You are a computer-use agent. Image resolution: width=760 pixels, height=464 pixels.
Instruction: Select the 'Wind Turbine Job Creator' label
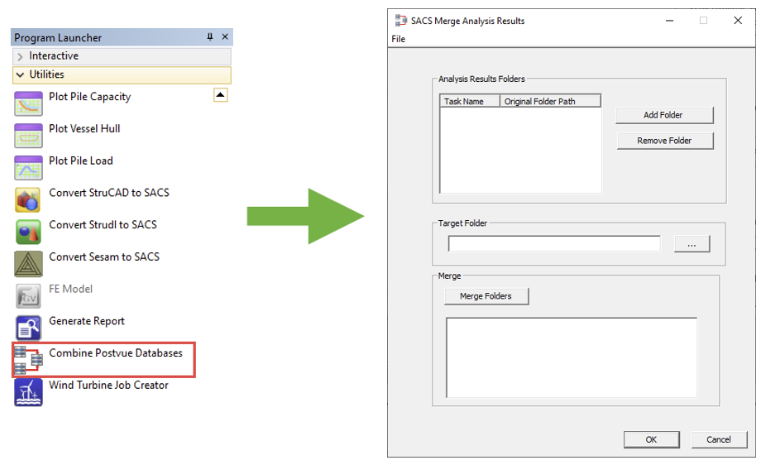pyautogui.click(x=109, y=385)
